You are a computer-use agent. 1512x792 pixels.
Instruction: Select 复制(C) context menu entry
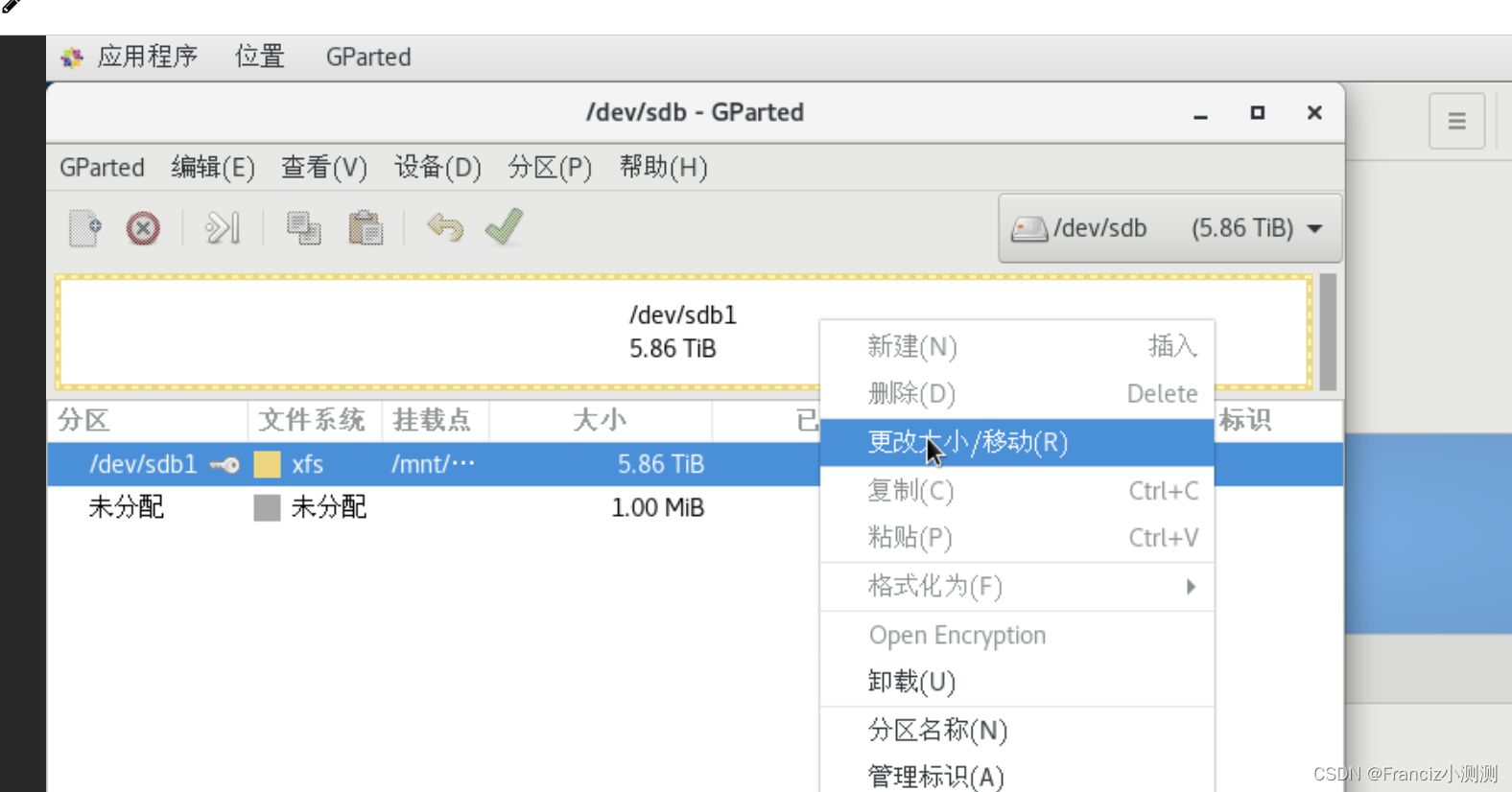click(x=1017, y=491)
